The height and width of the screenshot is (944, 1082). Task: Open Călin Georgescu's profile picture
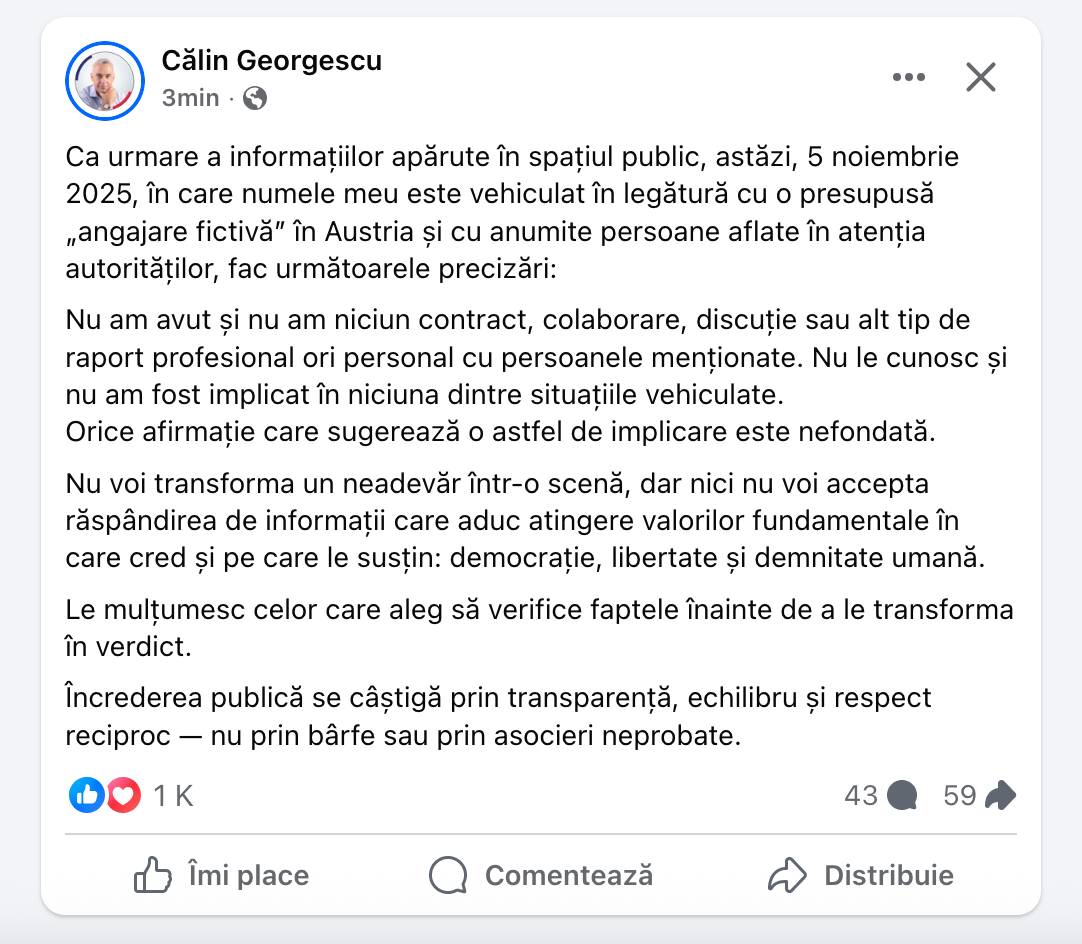coord(105,81)
